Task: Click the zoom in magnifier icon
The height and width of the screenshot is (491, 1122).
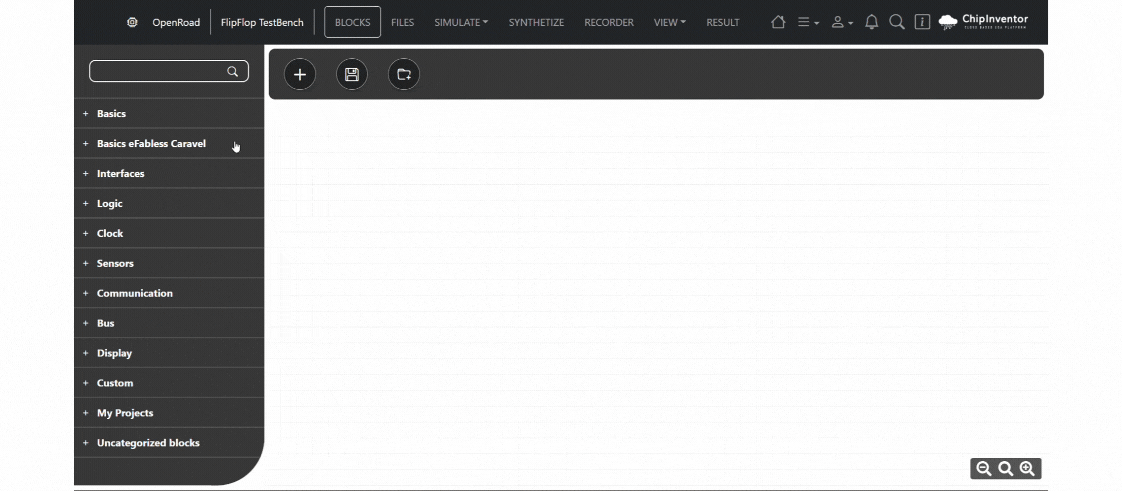Action: point(1027,469)
